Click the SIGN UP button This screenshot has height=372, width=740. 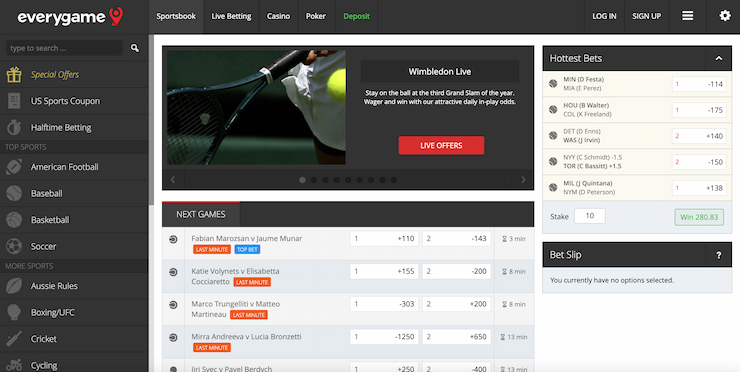coord(647,16)
